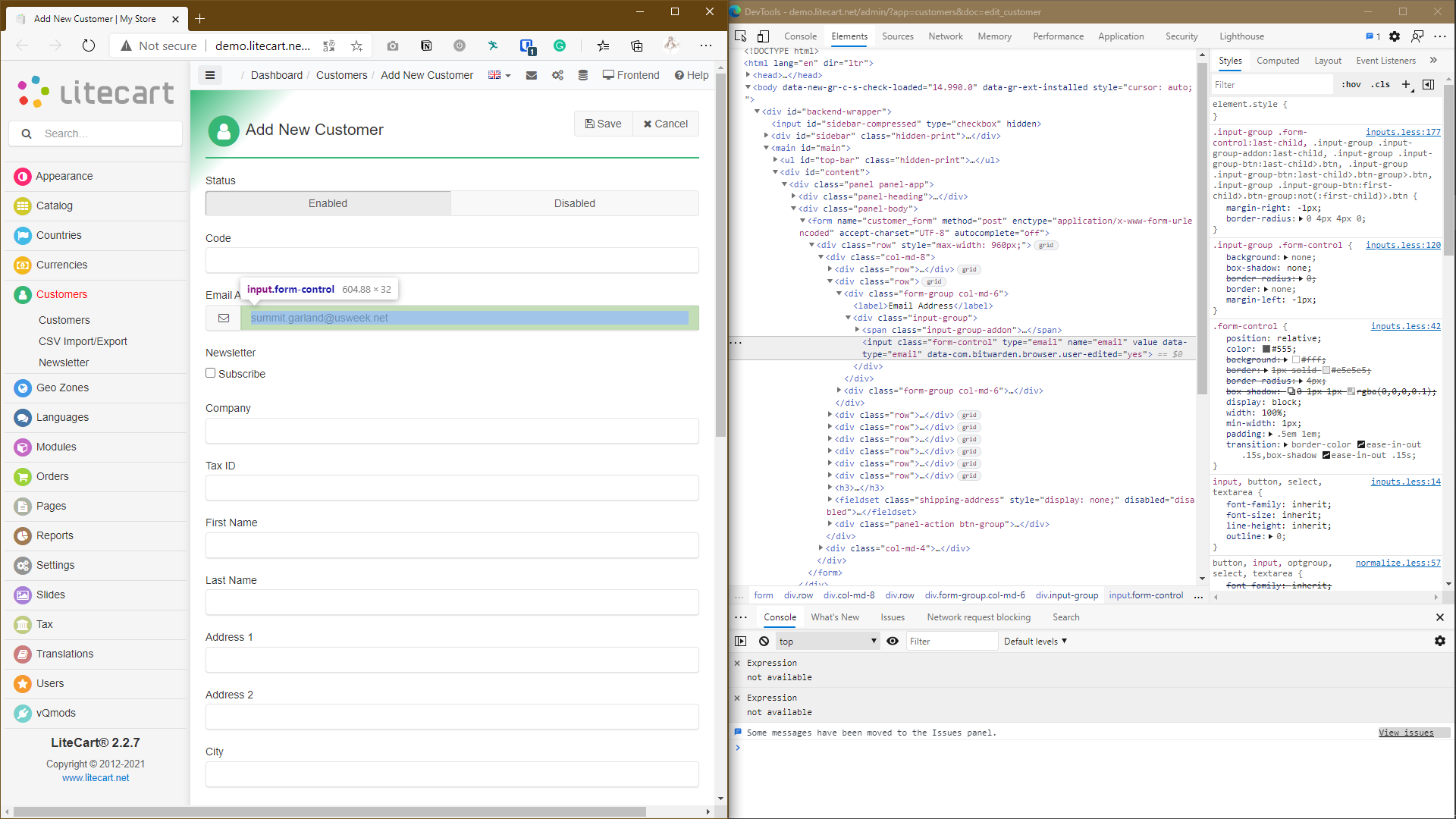The height and width of the screenshot is (819, 1456).
Task: Click the Slides image icon
Action: (23, 595)
